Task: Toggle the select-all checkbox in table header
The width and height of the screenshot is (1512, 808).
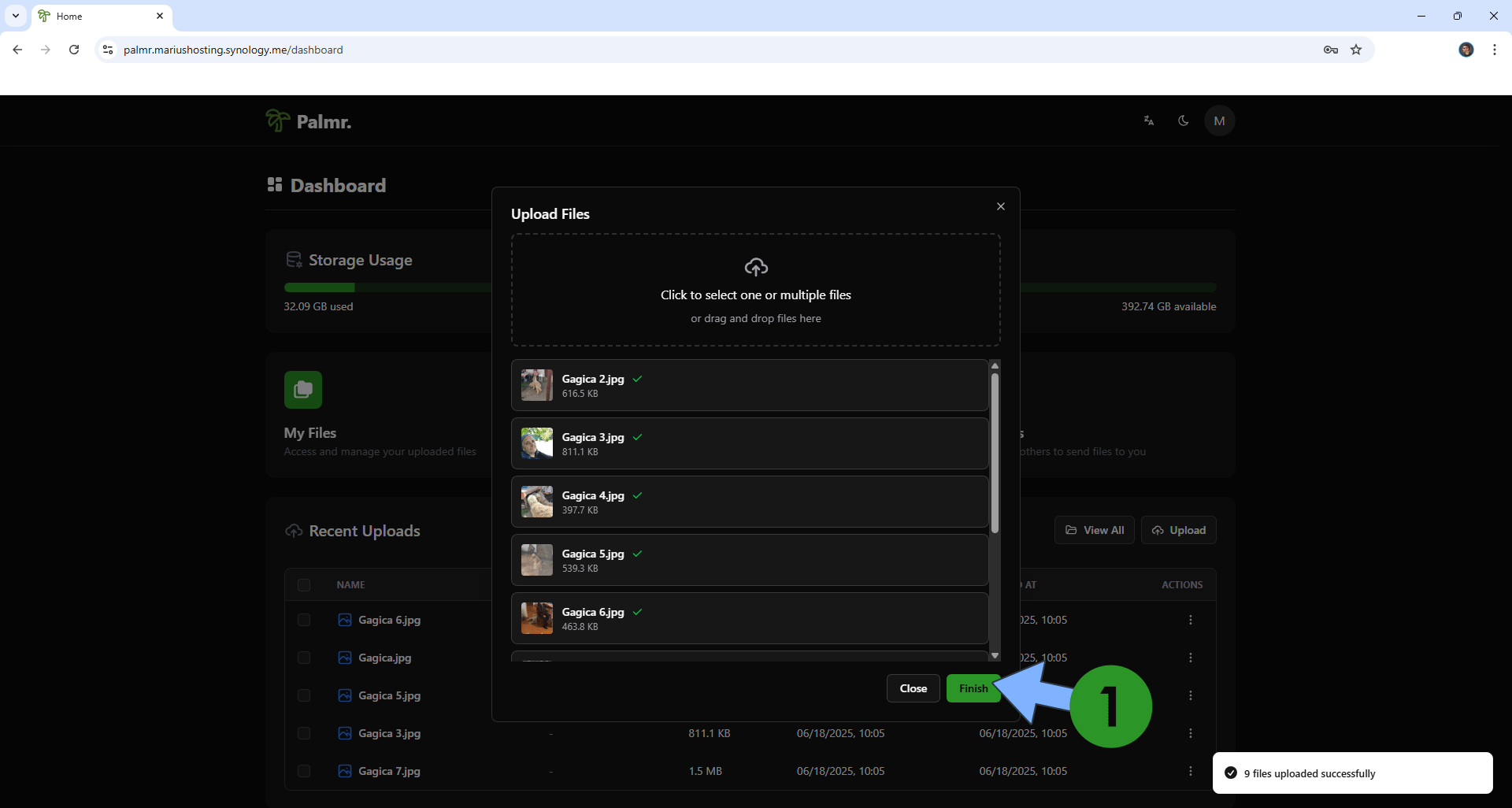Action: click(304, 585)
